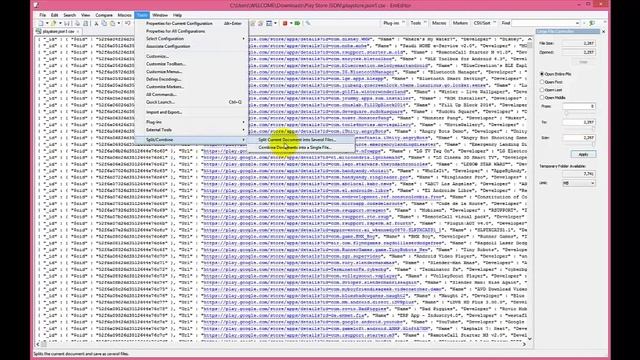Click the Tools toolbar button beside Plug-ins

tap(417, 23)
